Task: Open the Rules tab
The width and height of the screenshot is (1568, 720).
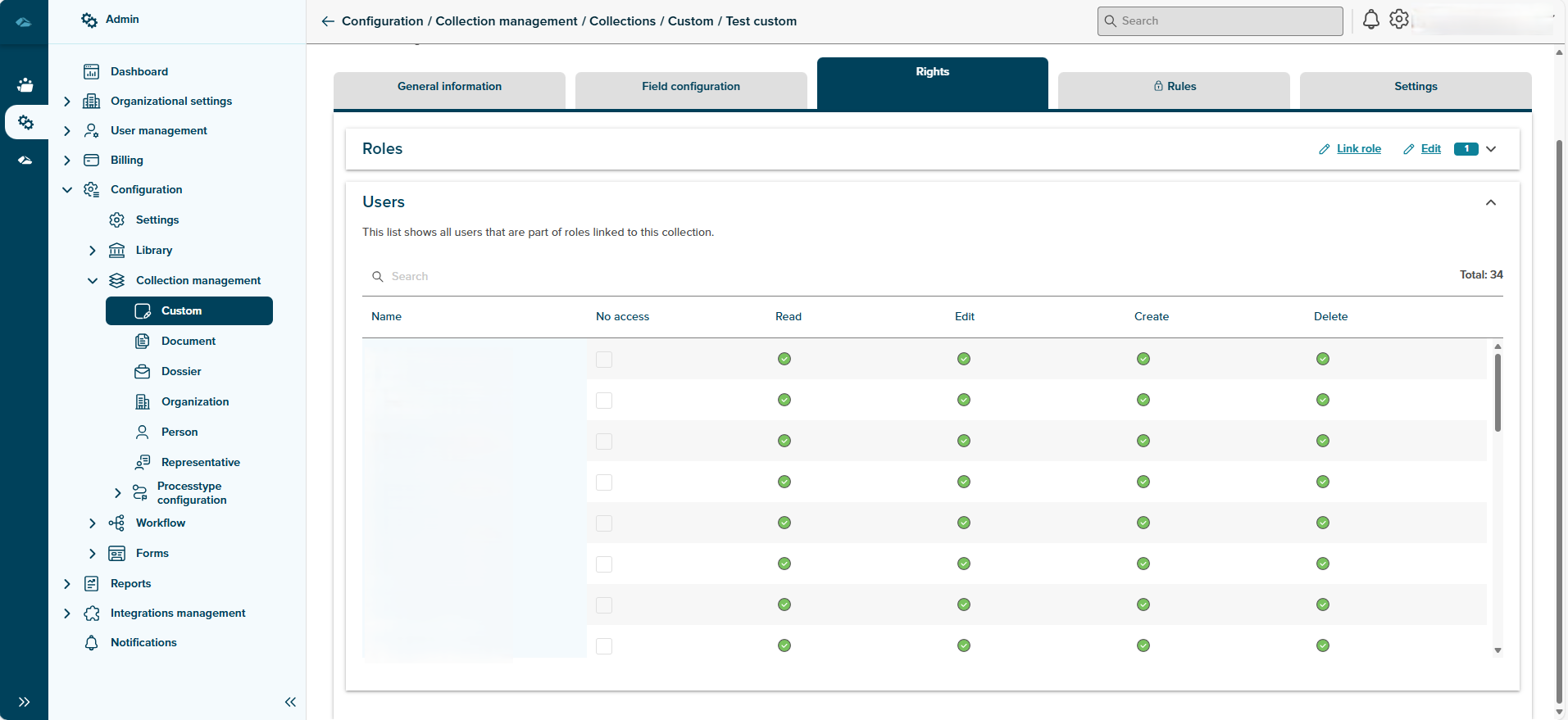Action: (x=1174, y=87)
